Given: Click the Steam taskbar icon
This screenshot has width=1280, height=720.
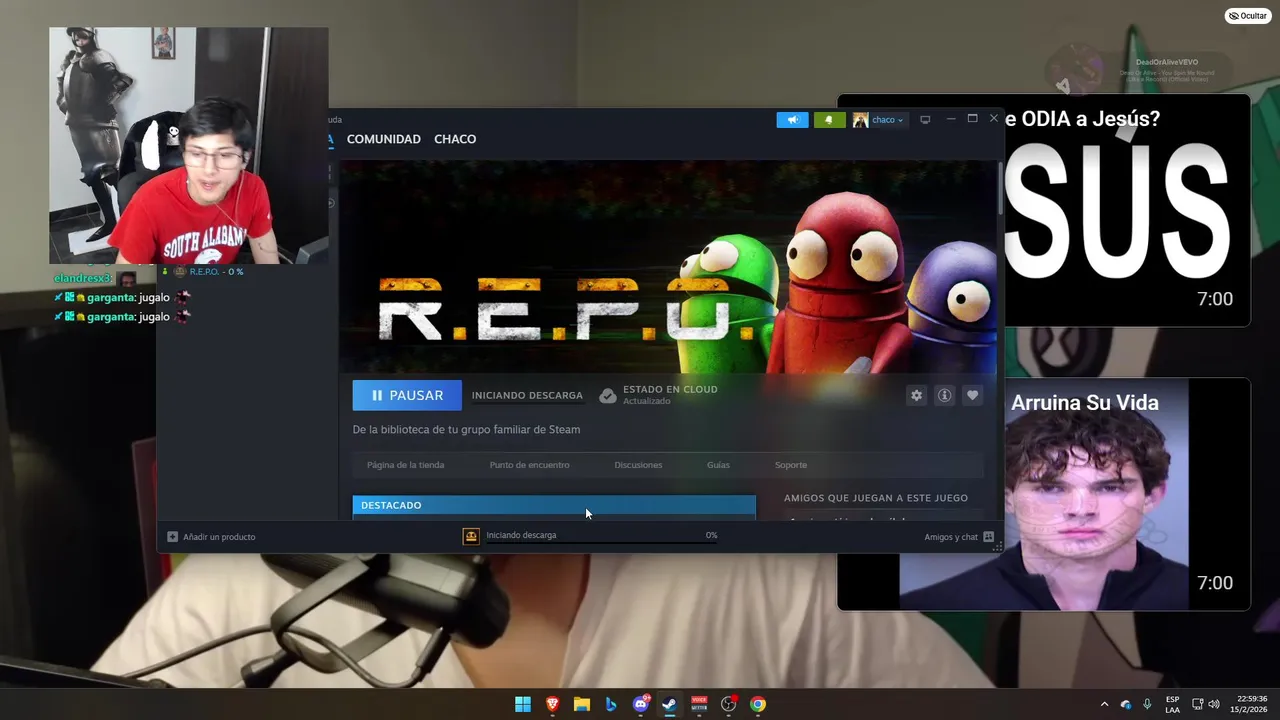Looking at the screenshot, I should point(670,704).
